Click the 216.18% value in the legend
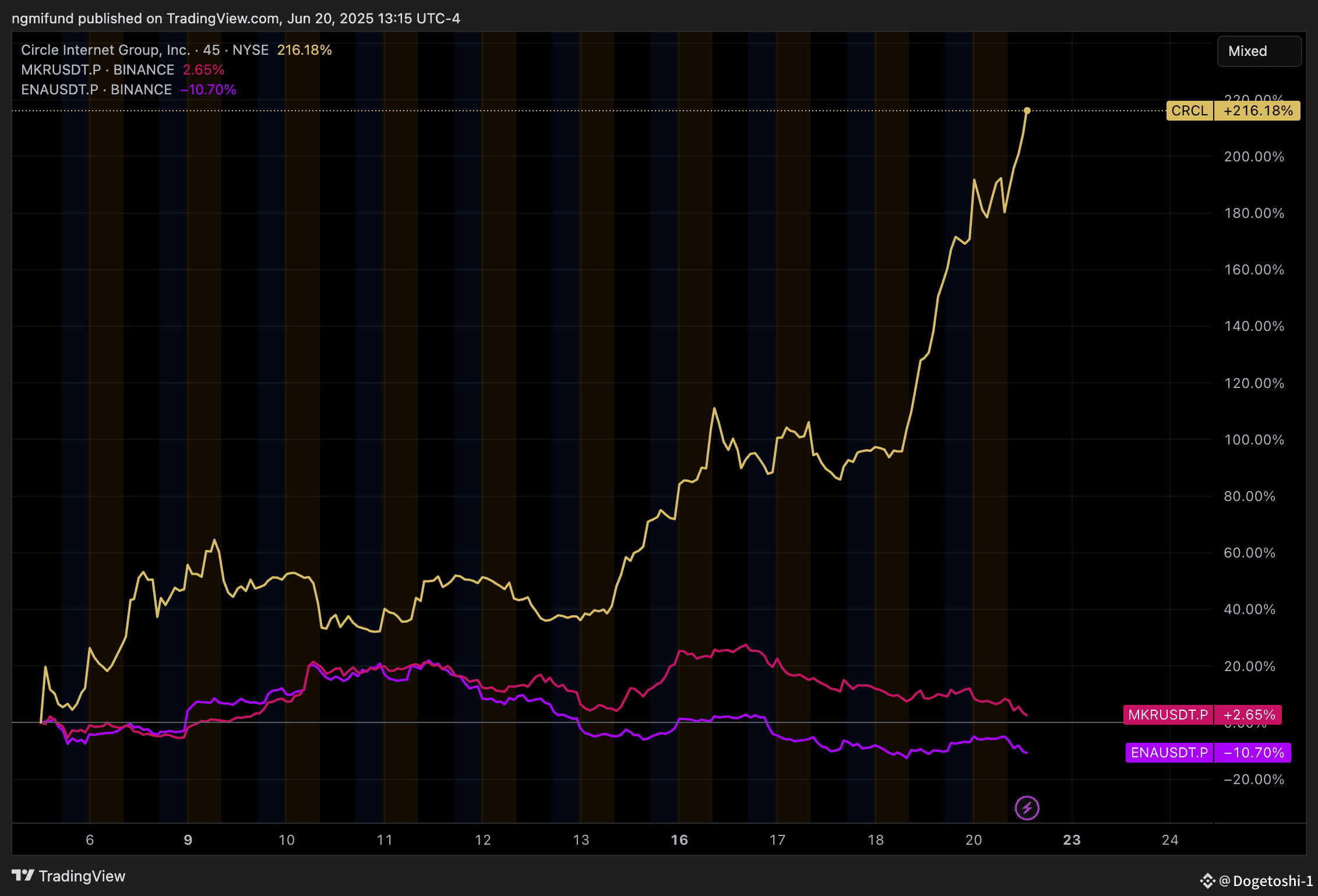 point(304,50)
